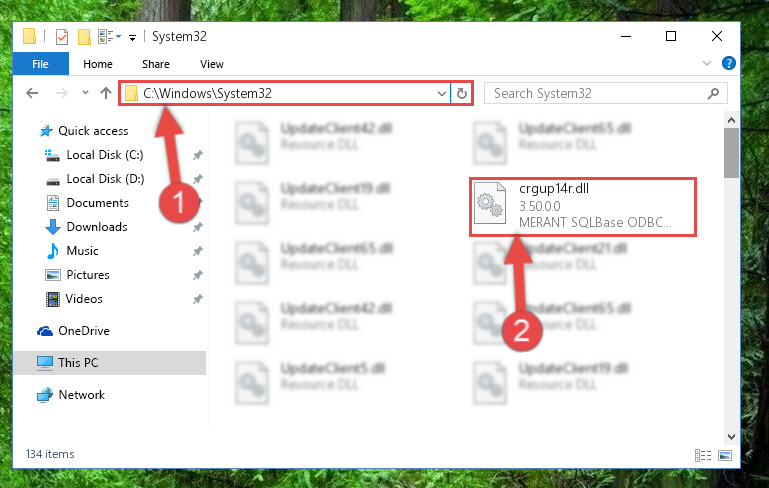Switch to Details view layout icon
The image size is (769, 488).
tap(703, 455)
